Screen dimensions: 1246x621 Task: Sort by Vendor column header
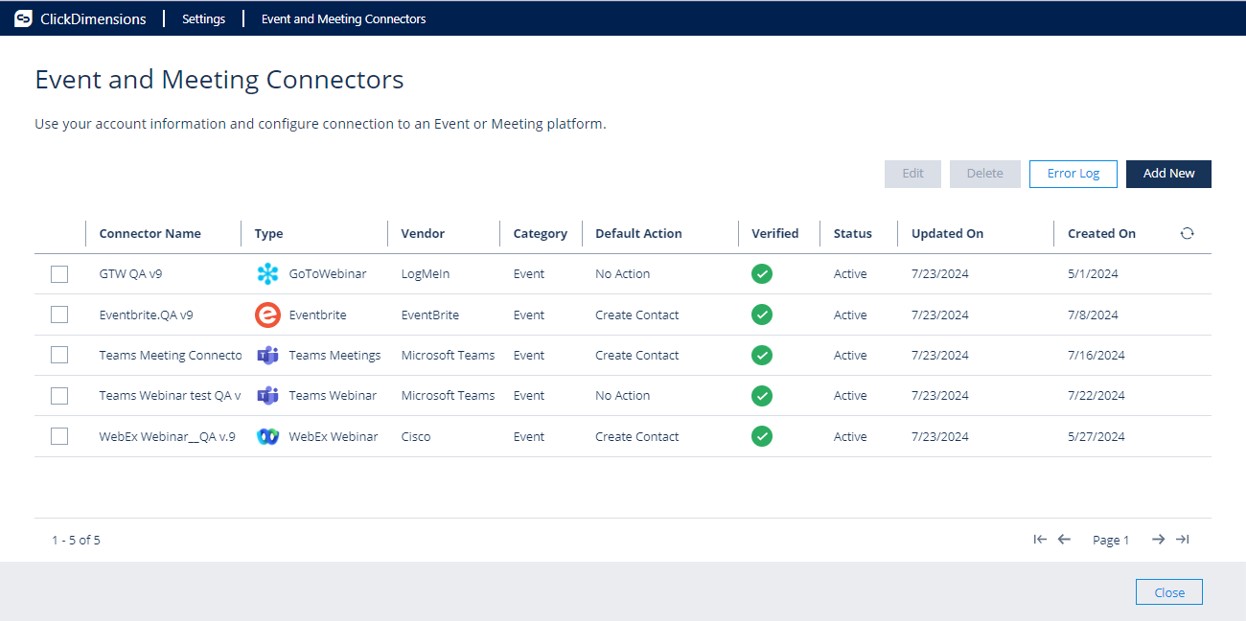(x=423, y=234)
